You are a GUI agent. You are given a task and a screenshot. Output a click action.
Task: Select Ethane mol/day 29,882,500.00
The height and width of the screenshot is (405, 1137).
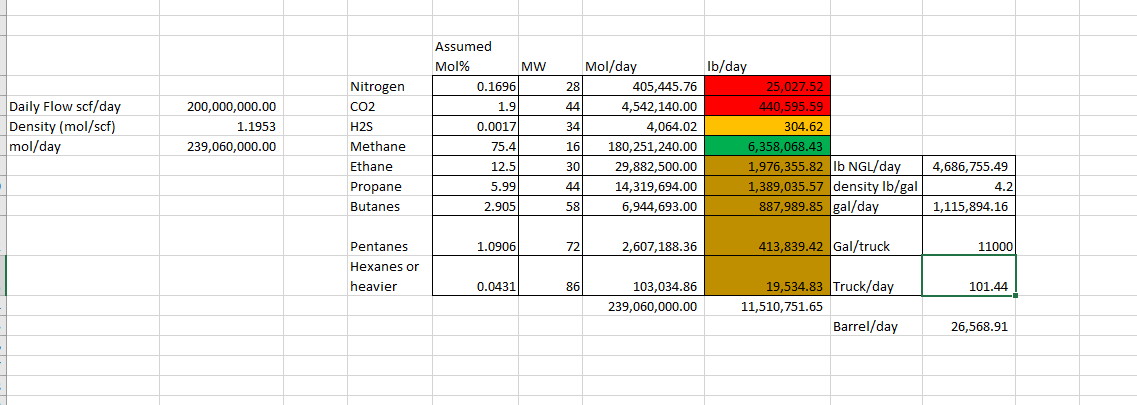(643, 167)
